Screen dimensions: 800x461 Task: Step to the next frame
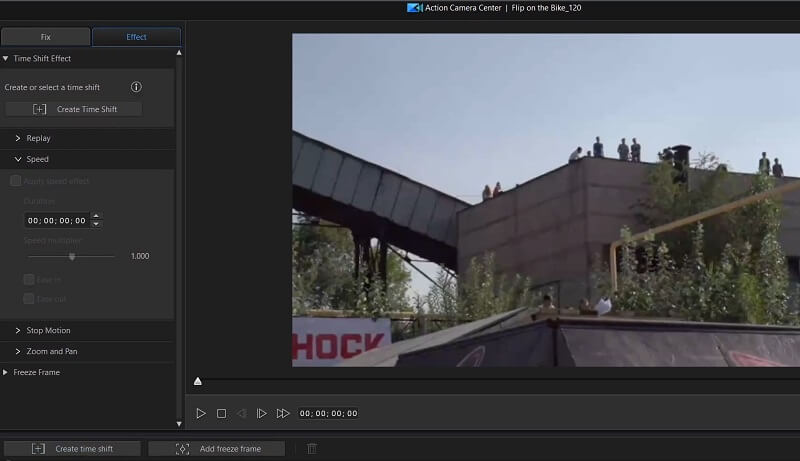(262, 413)
